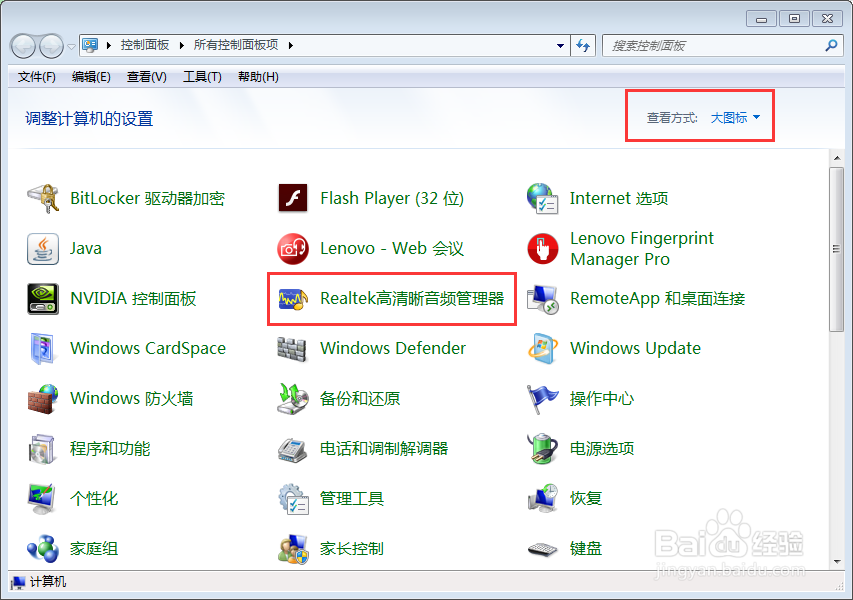Open the Internet 选项 text link

(619, 199)
